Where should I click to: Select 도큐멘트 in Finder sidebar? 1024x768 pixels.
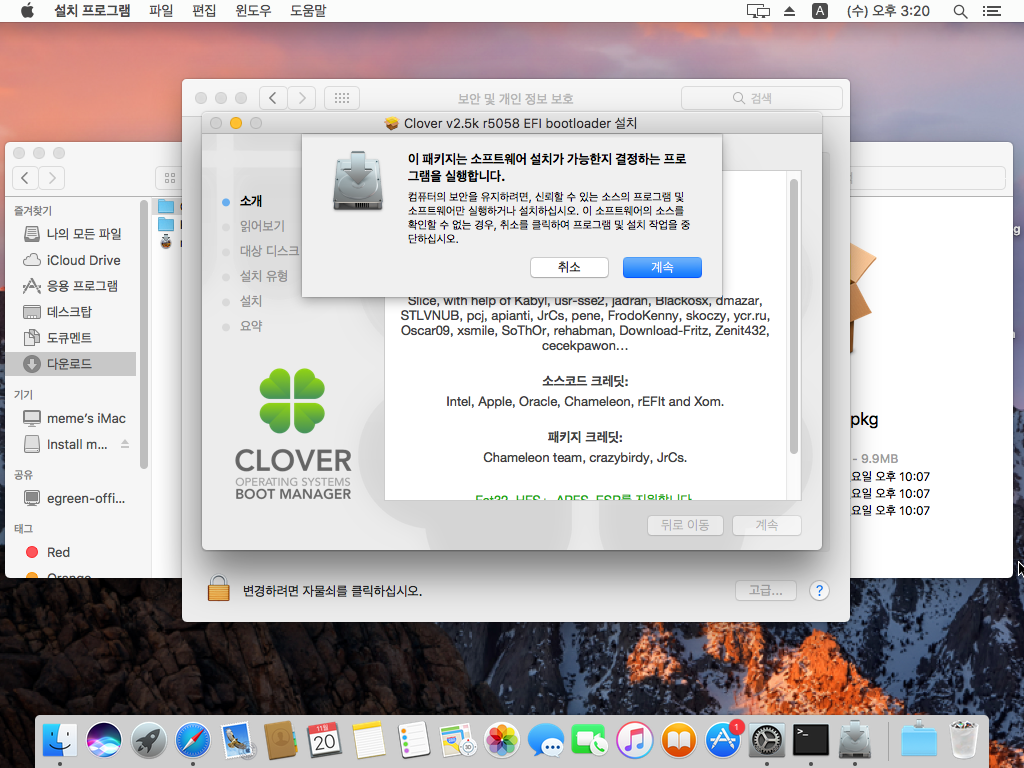coord(72,338)
